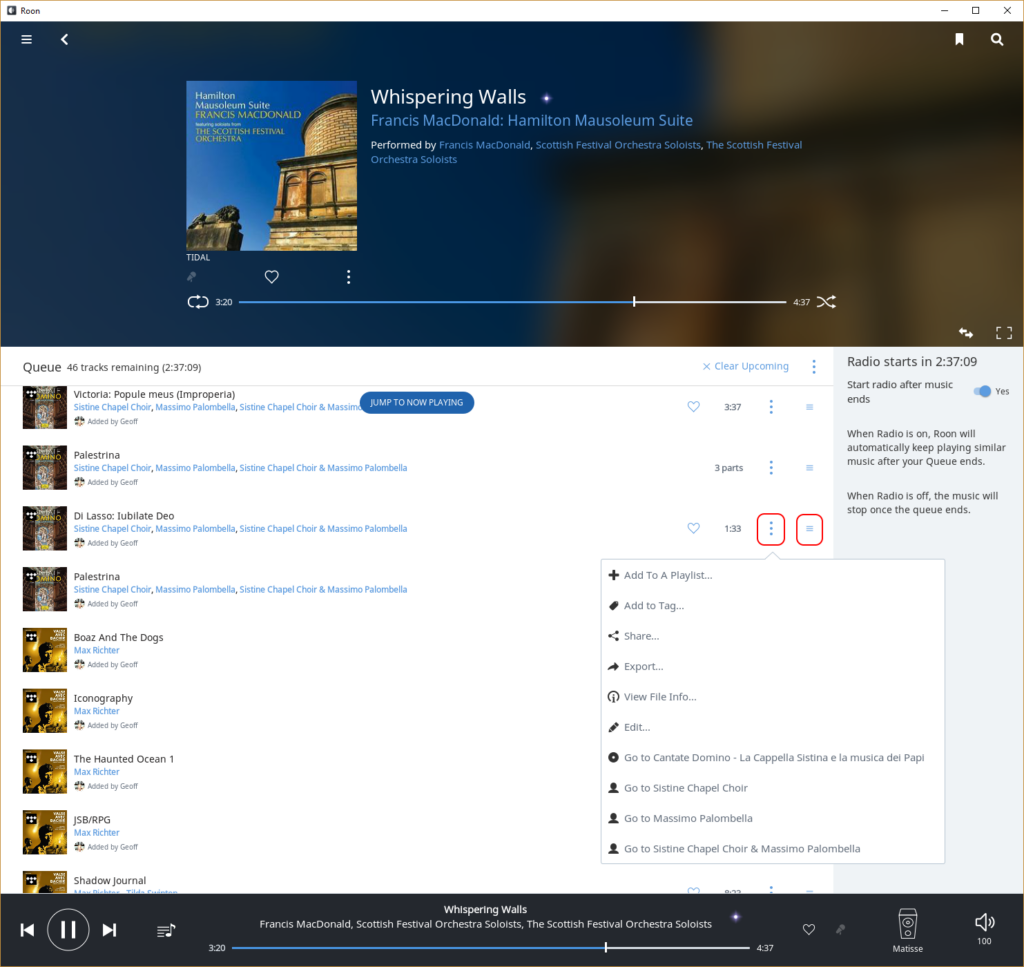Favorite current track with footer heart
Screen dimensions: 1024x967
pos(808,929)
